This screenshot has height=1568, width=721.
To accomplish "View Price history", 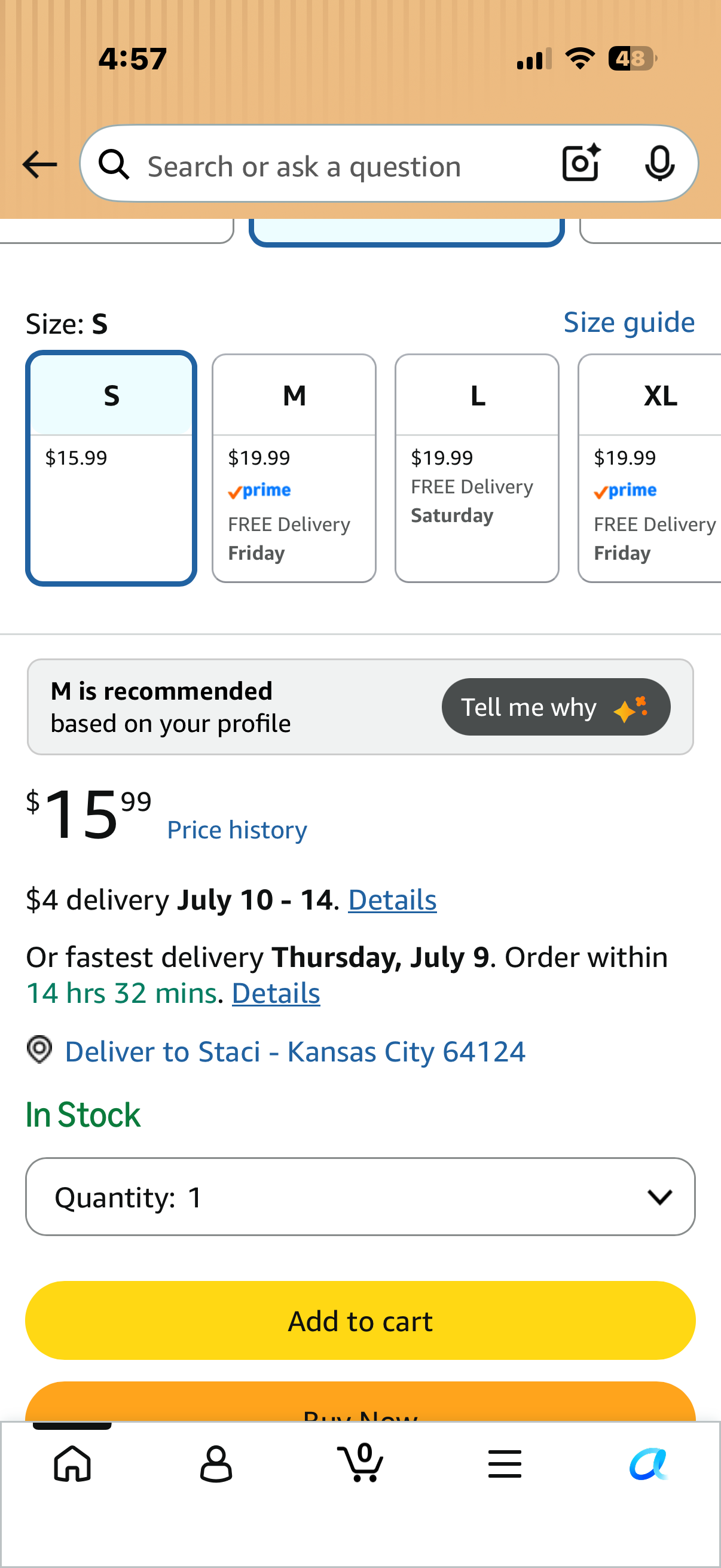I will pos(237,829).
